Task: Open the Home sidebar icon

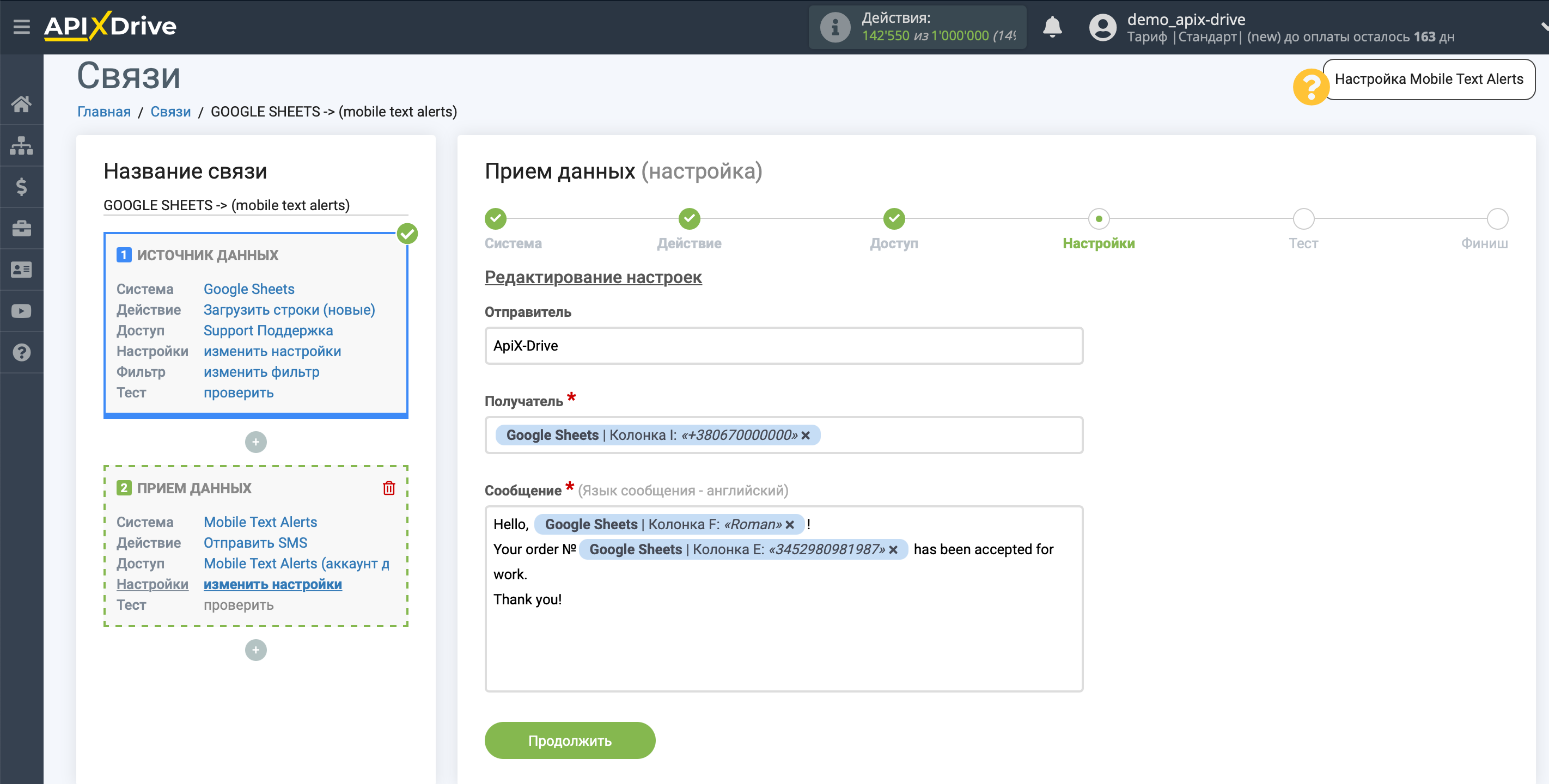Action: (22, 104)
